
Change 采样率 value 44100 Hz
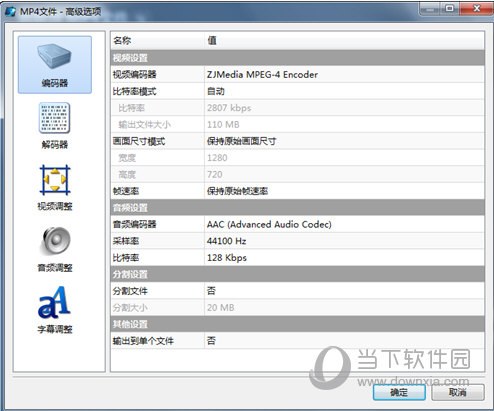[344, 241]
